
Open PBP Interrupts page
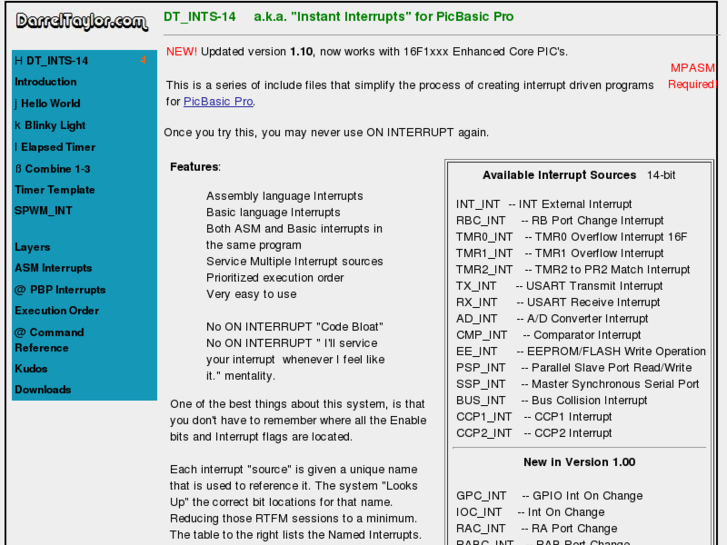tap(68, 290)
